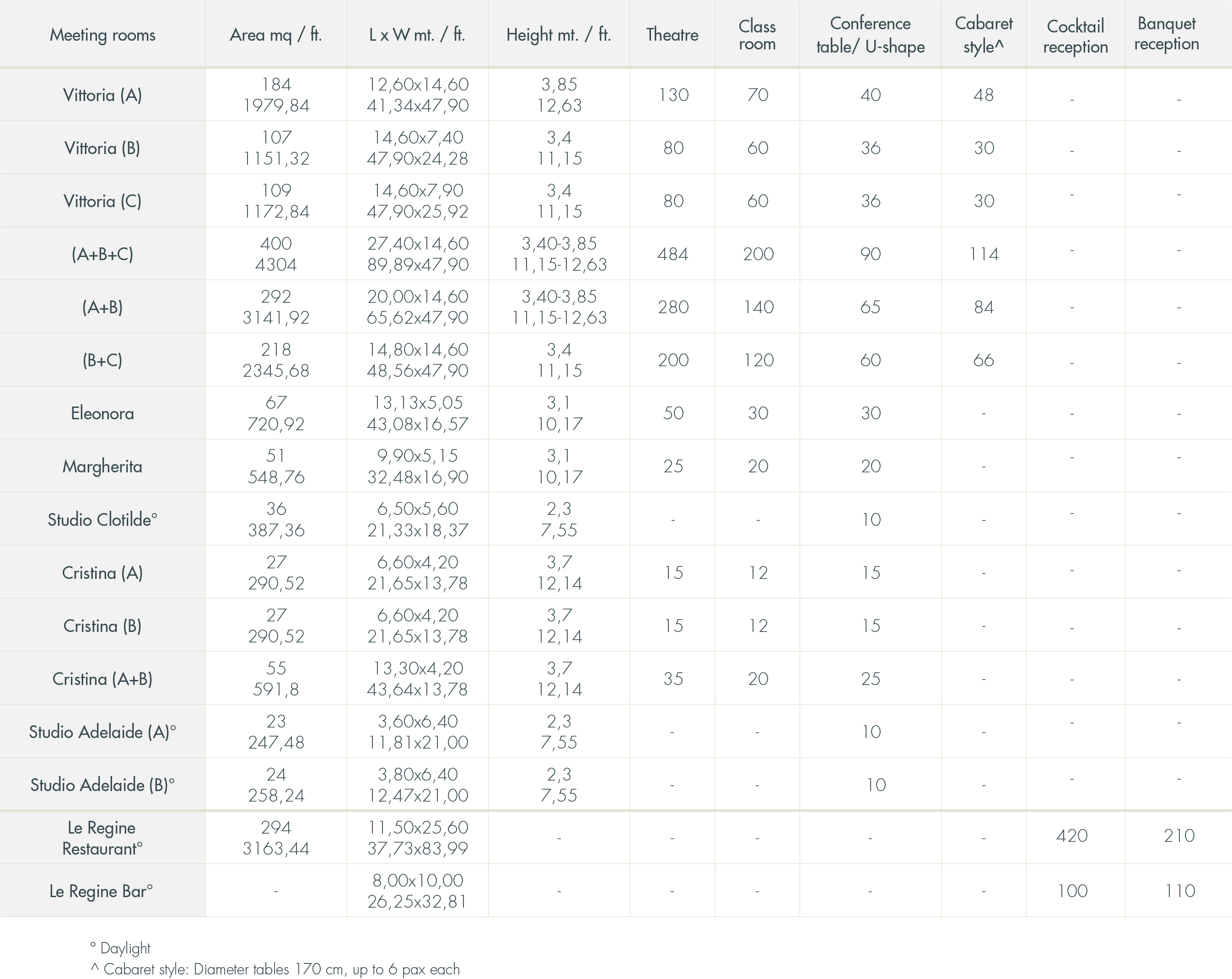Click the Theatre column header
Screen dimensions: 1232x979
point(672,35)
